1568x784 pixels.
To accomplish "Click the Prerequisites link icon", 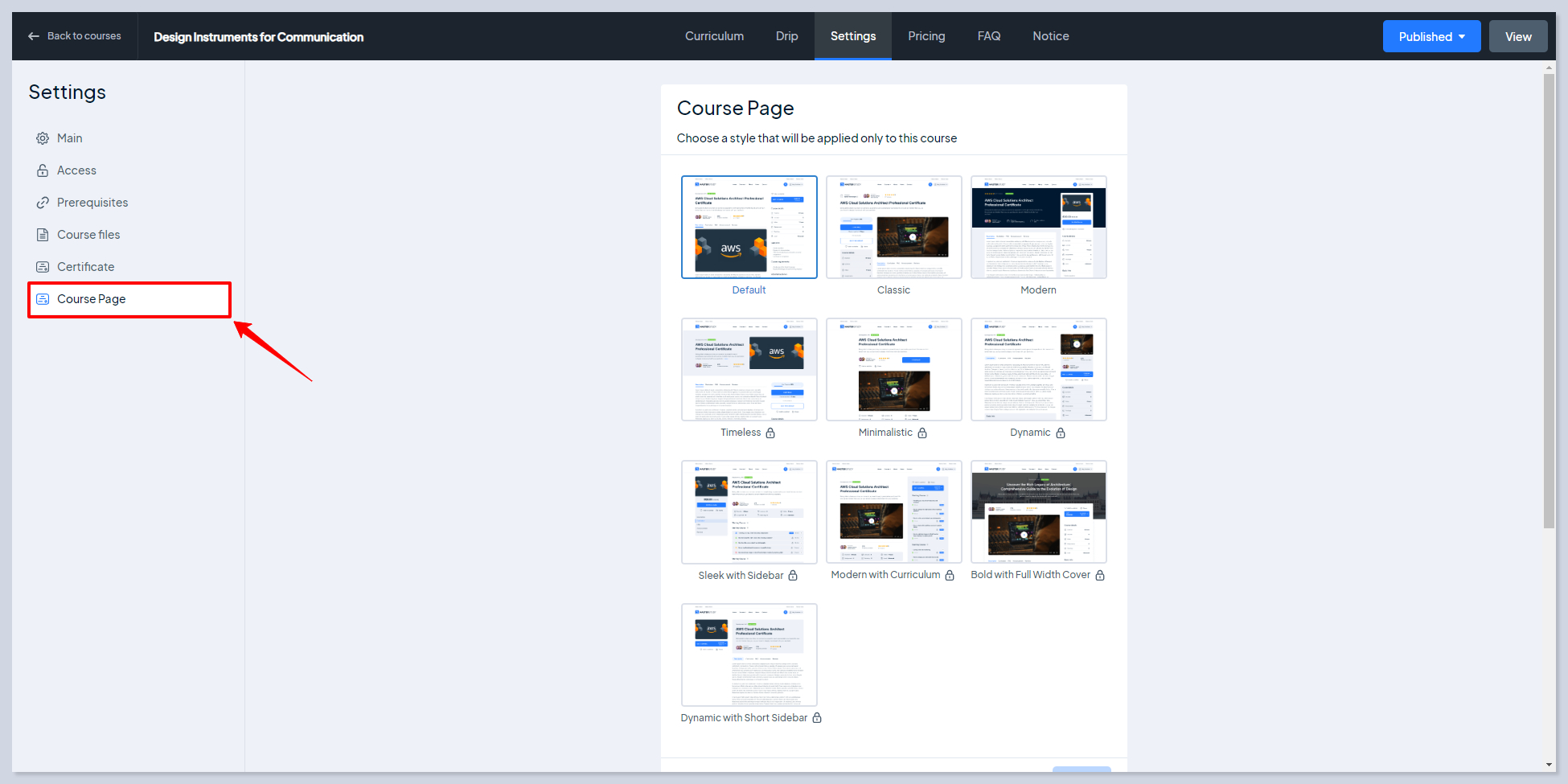I will 43,203.
